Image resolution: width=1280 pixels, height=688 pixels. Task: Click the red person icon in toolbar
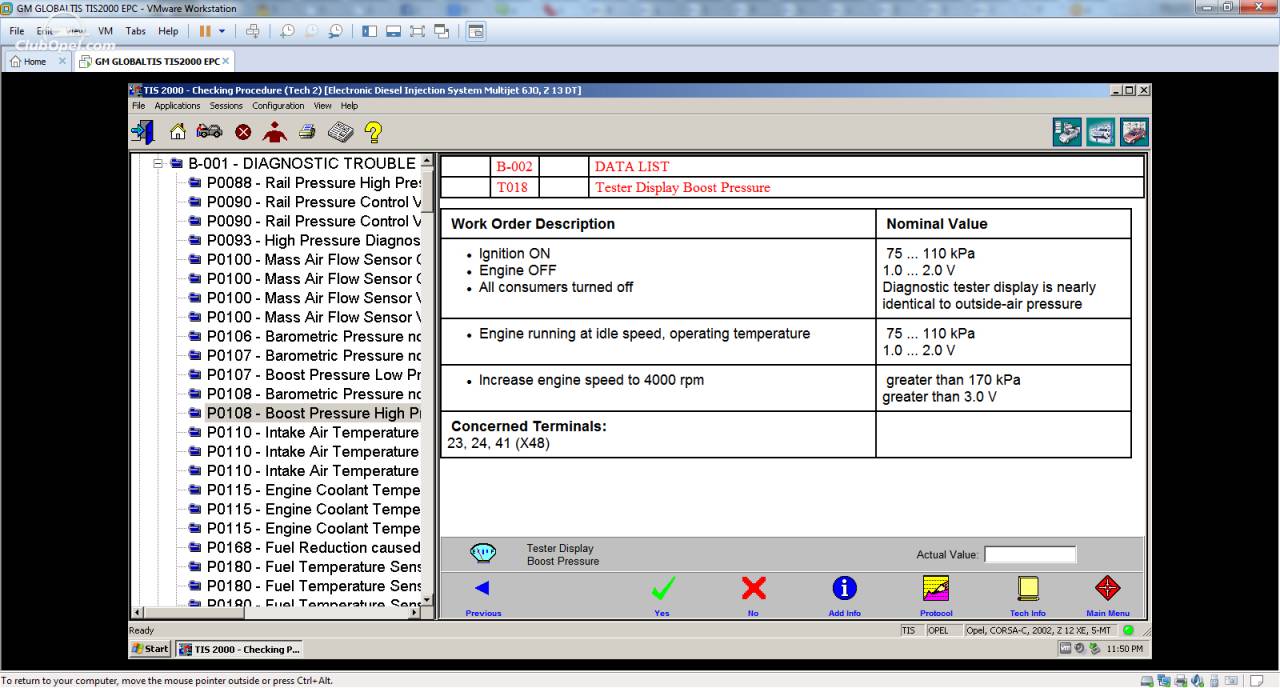274,131
